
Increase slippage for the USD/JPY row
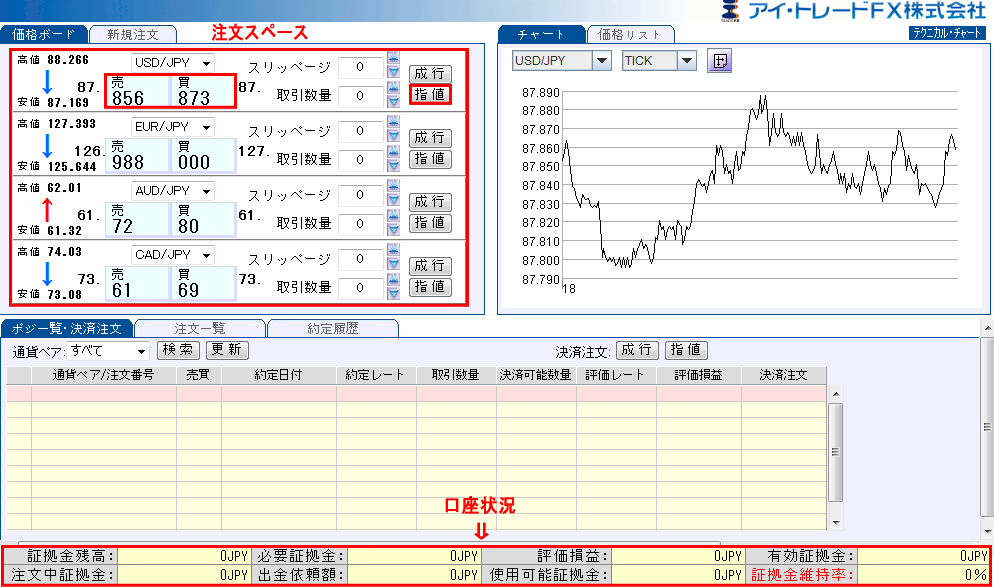pos(394,57)
